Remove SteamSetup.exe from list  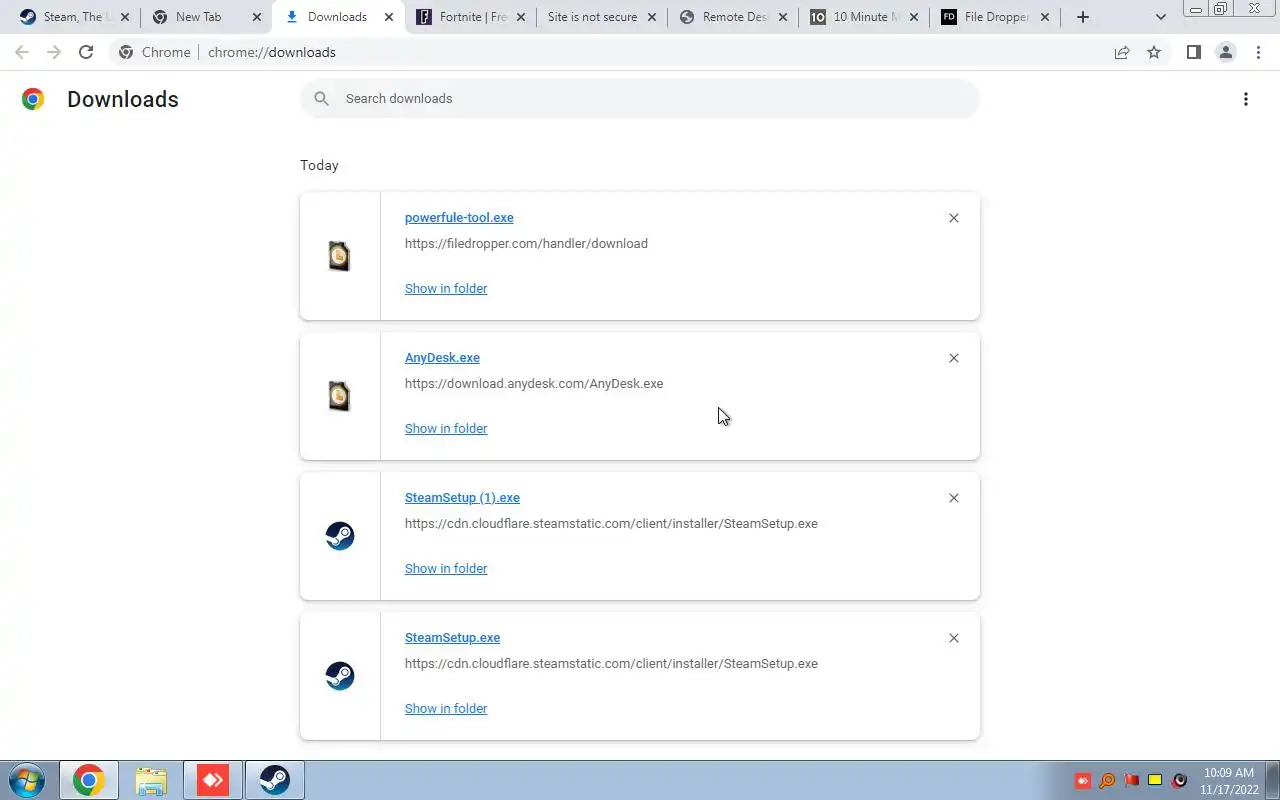click(954, 638)
